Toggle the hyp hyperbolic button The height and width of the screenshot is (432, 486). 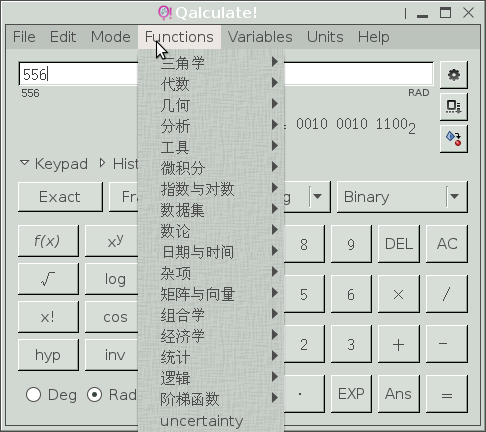point(48,355)
